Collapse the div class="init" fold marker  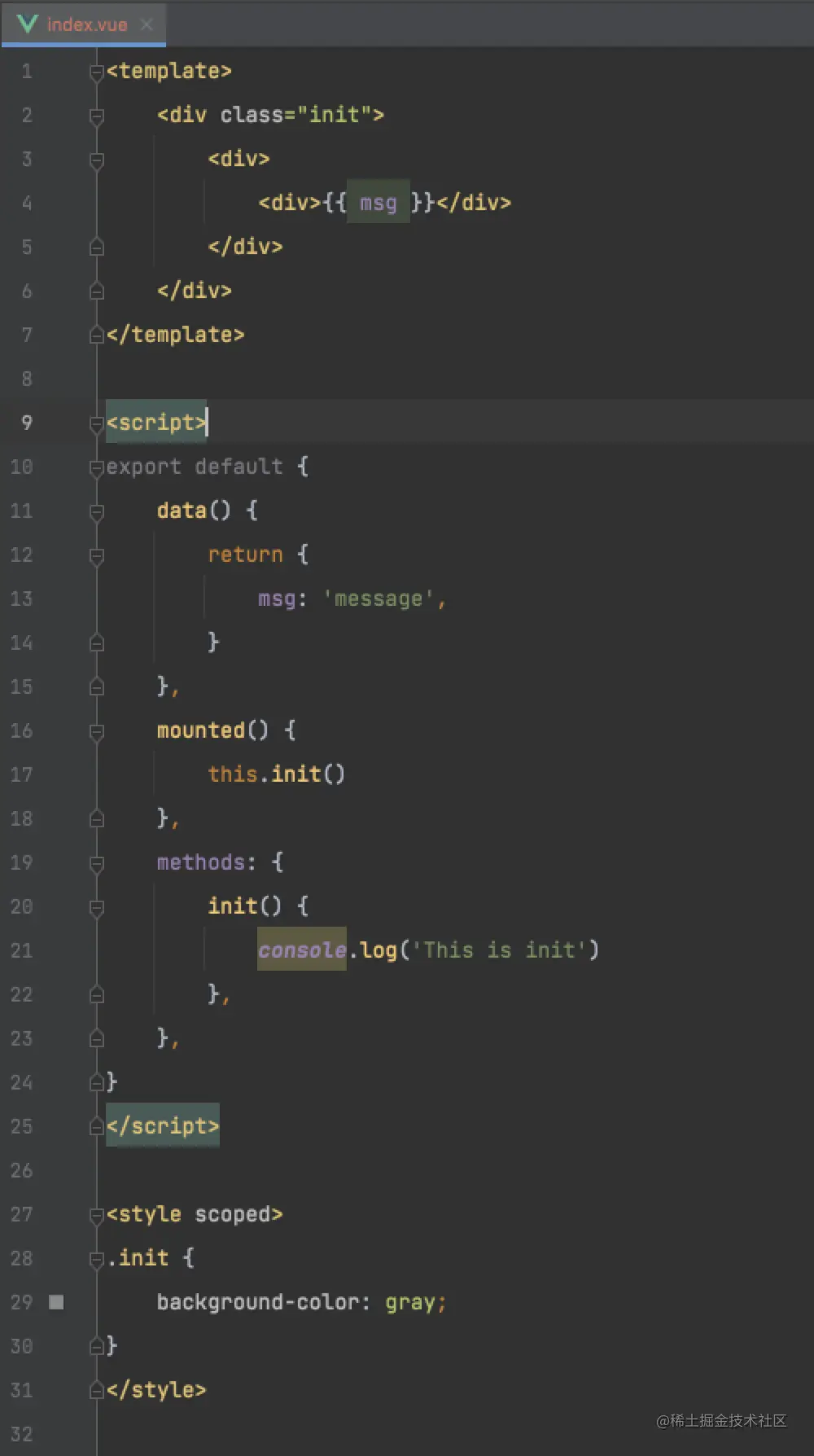97,116
